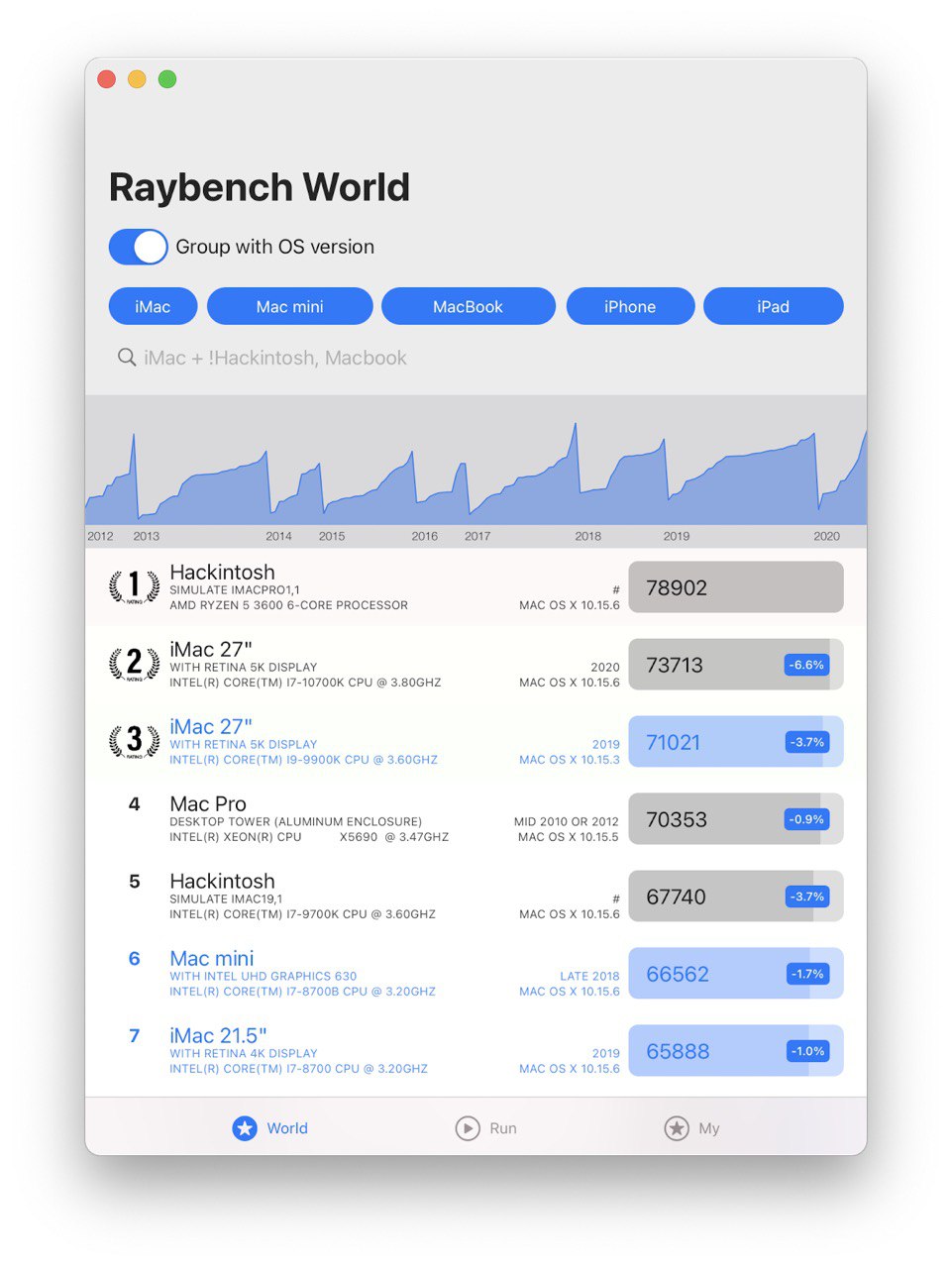Click the 2020 marker on timeline

click(x=827, y=536)
